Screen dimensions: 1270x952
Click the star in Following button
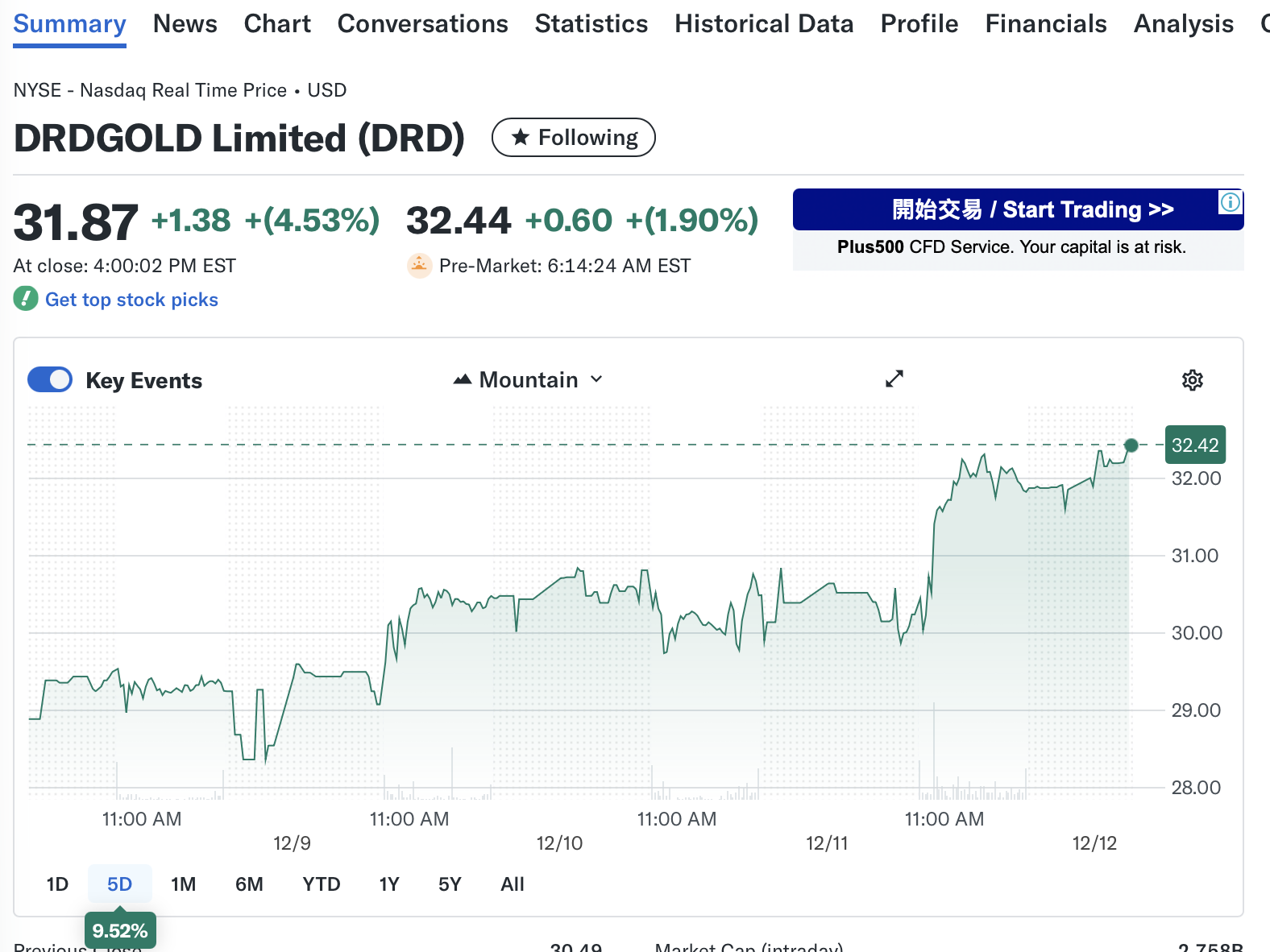pyautogui.click(x=521, y=138)
